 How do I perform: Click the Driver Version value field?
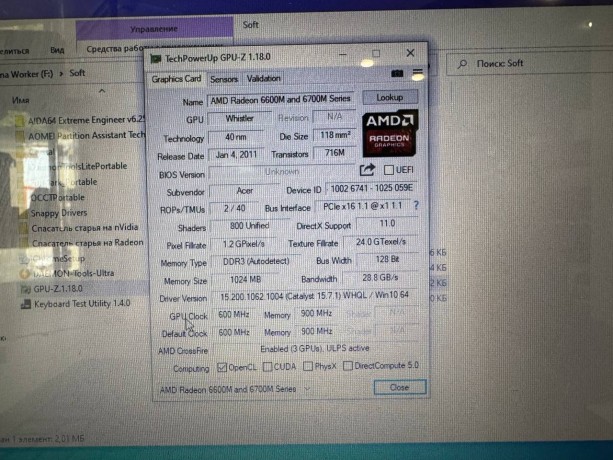coord(314,296)
